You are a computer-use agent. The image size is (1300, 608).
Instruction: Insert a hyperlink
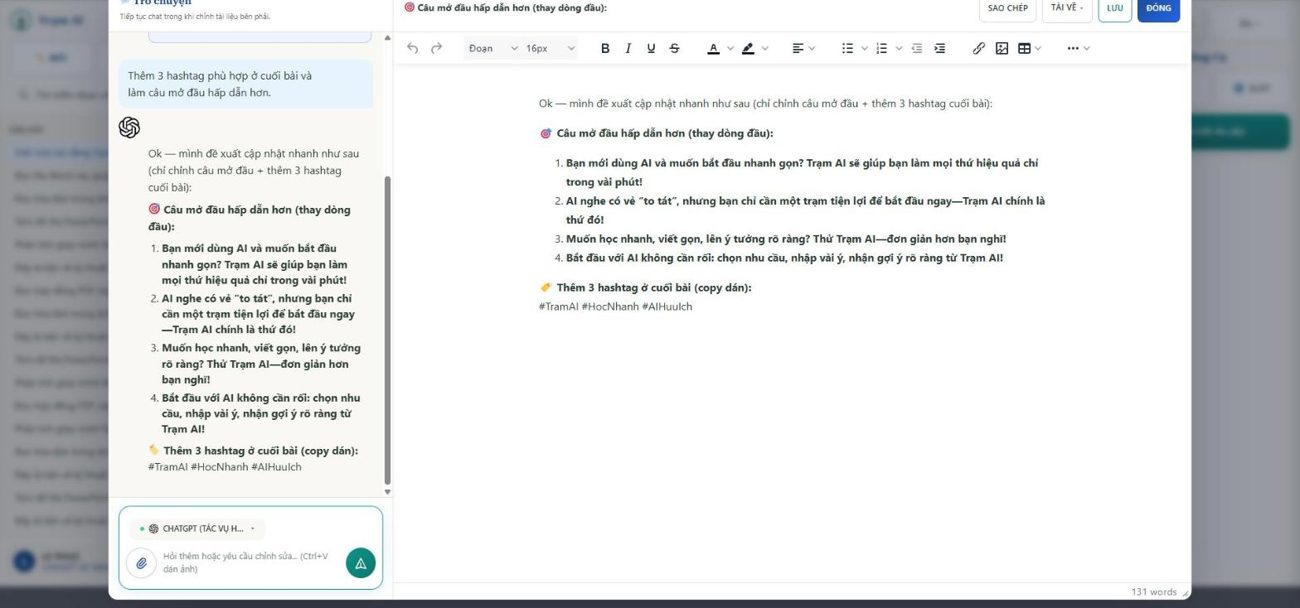tap(979, 48)
